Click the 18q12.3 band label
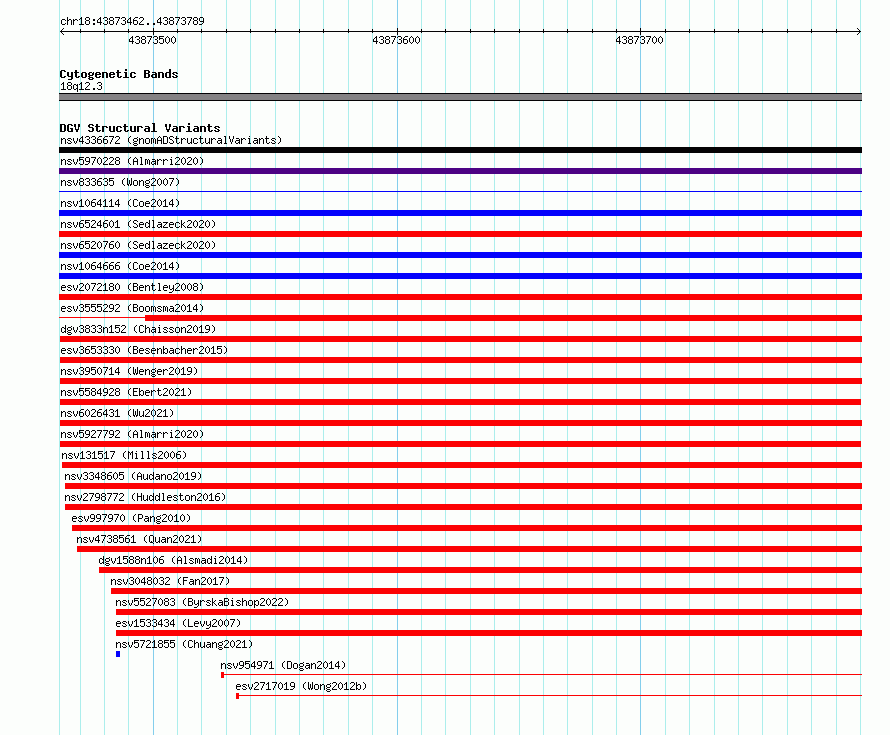Screen dimensions: 890x735 point(81,86)
